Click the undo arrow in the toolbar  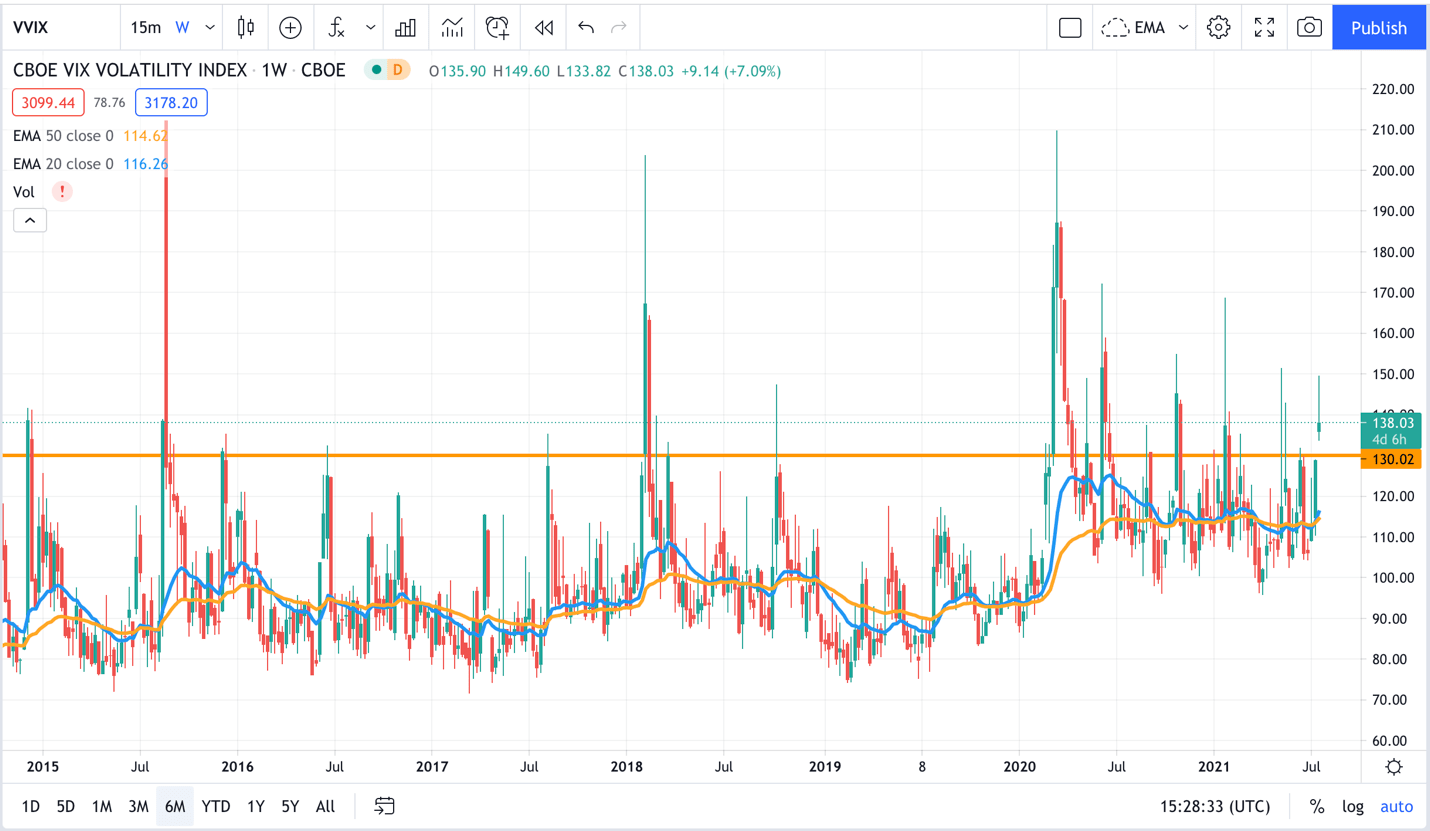586,28
